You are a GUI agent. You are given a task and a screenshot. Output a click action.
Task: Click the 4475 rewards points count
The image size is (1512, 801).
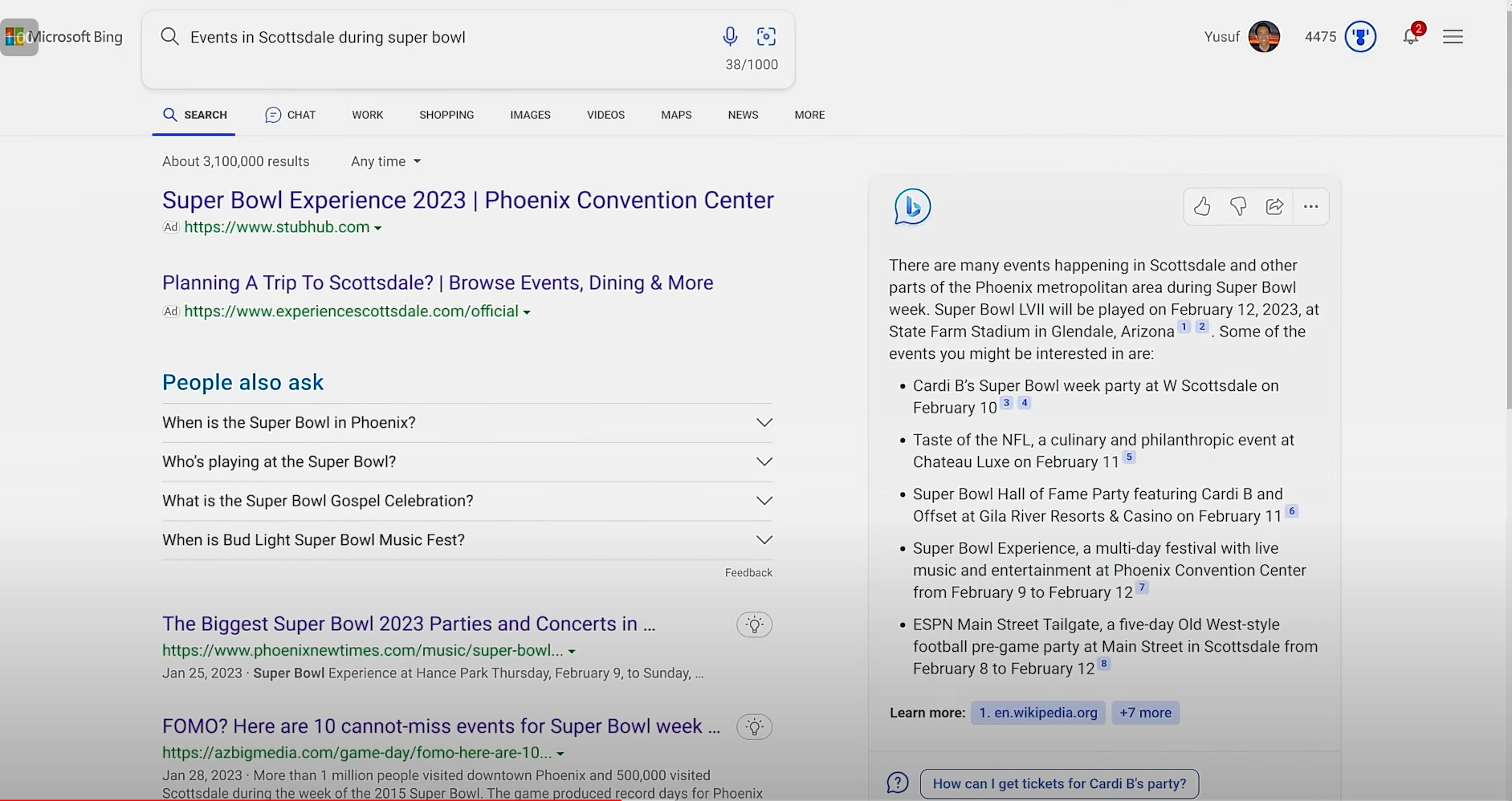point(1320,36)
